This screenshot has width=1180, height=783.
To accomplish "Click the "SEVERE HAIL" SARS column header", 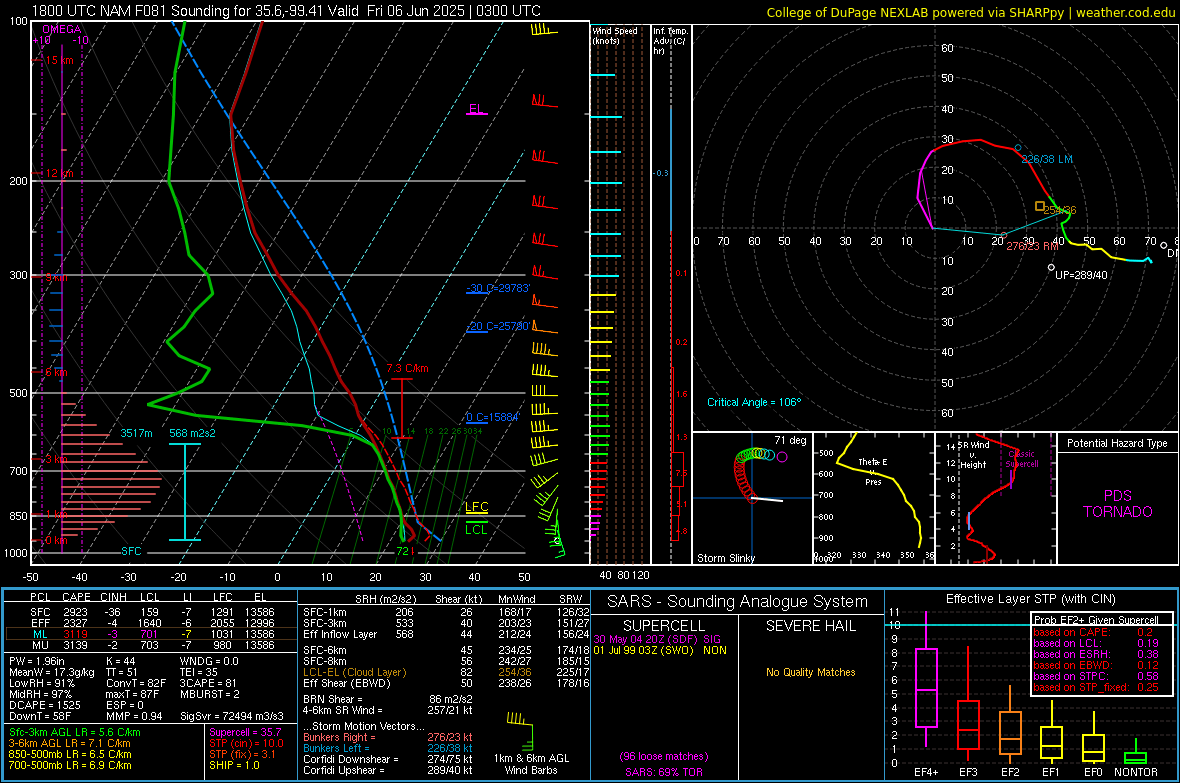I will [x=810, y=626].
